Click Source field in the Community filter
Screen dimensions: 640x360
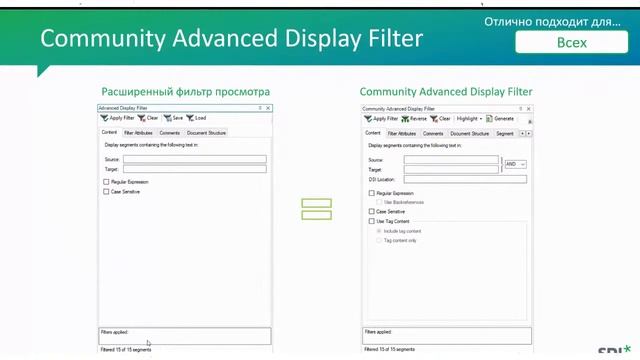[x=451, y=160]
